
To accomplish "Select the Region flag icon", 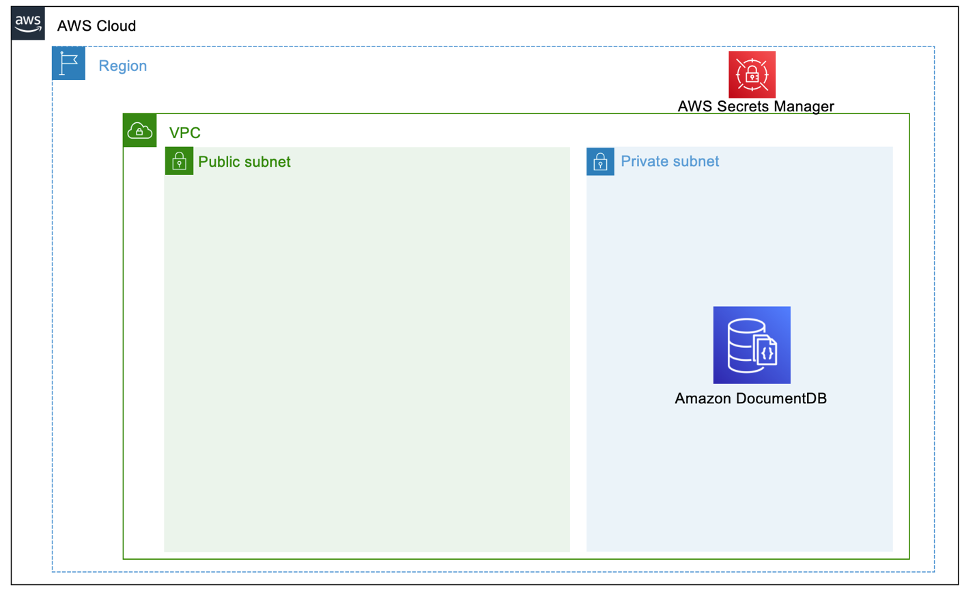I will tap(69, 63).
